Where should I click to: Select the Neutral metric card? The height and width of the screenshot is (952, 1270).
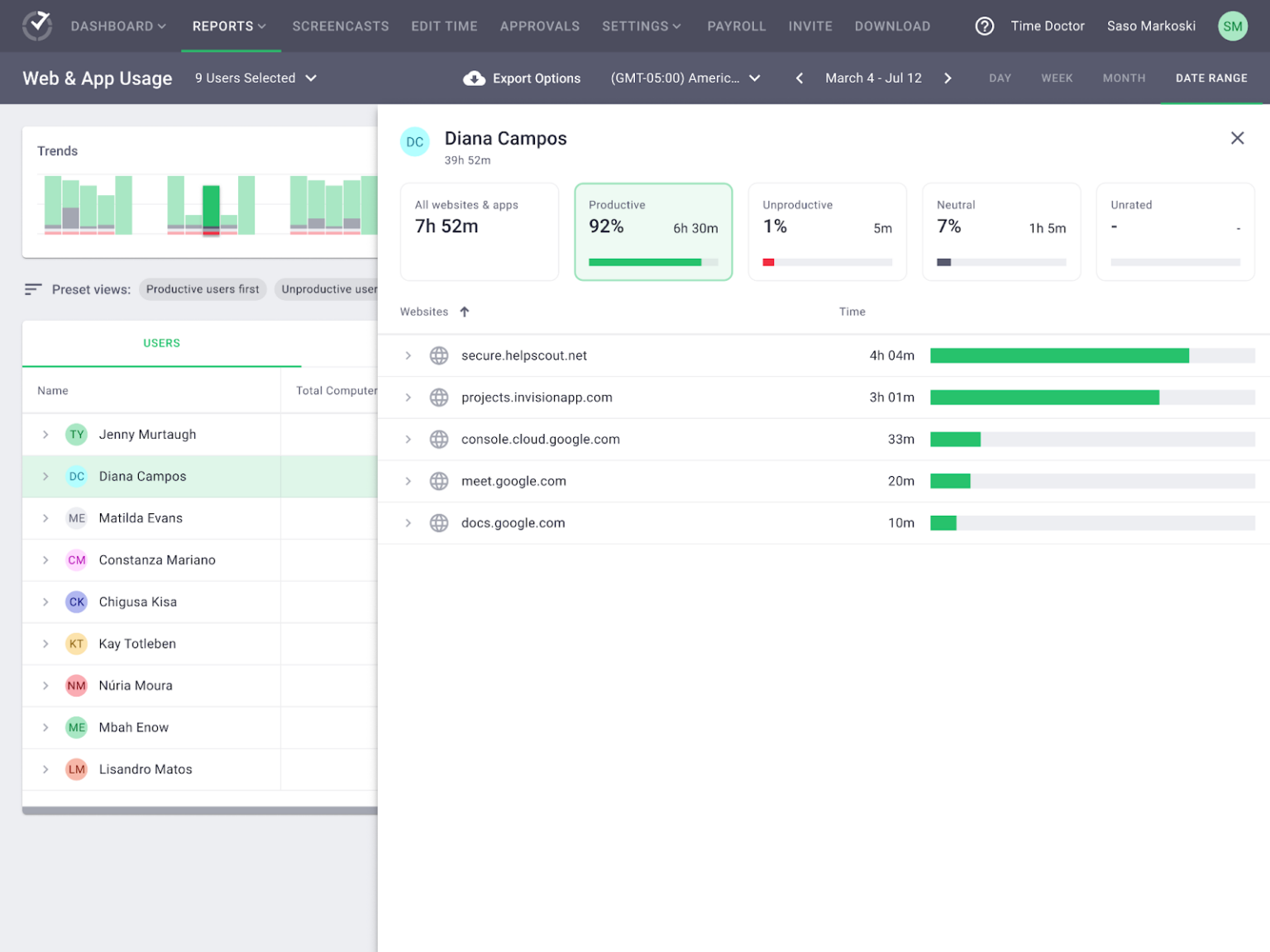click(1001, 232)
